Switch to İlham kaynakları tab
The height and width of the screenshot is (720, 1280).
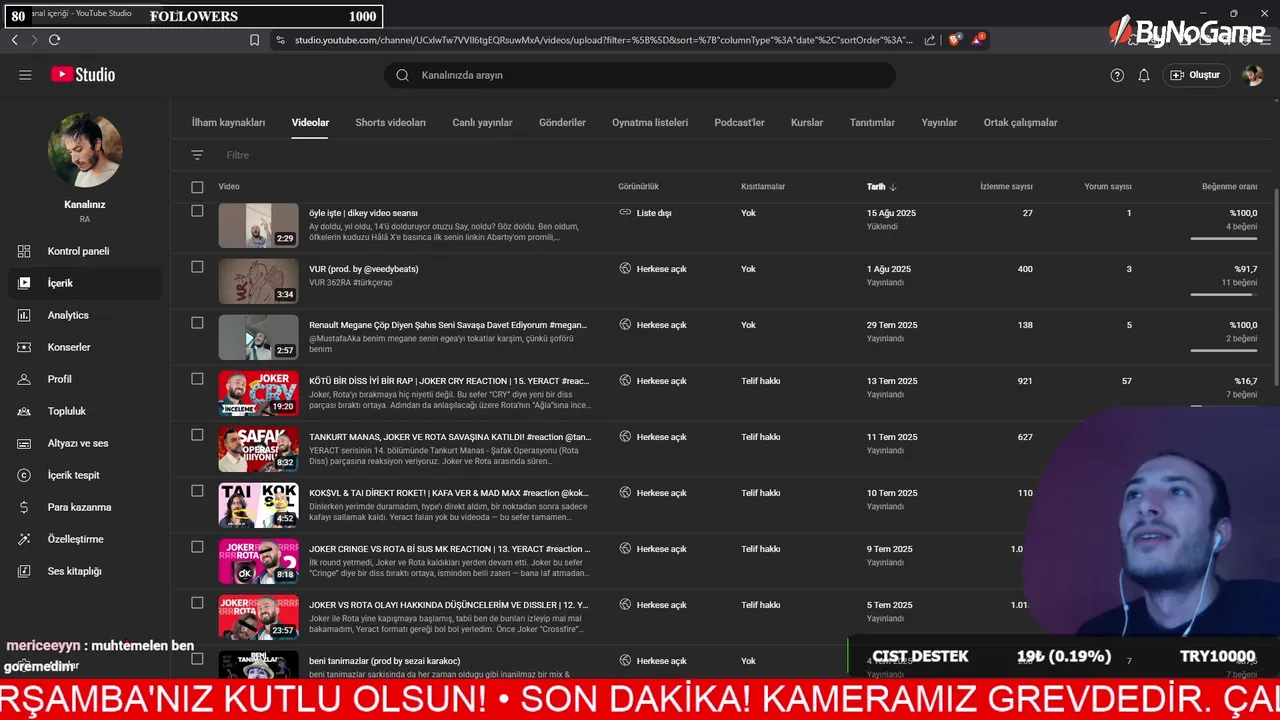pyautogui.click(x=228, y=122)
